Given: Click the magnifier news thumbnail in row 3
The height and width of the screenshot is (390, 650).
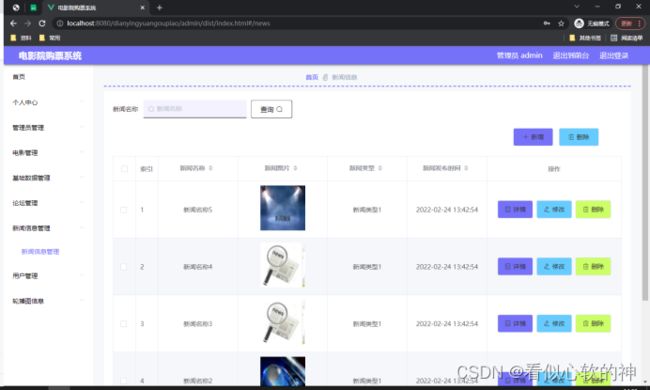Looking at the screenshot, I should pos(283,322).
